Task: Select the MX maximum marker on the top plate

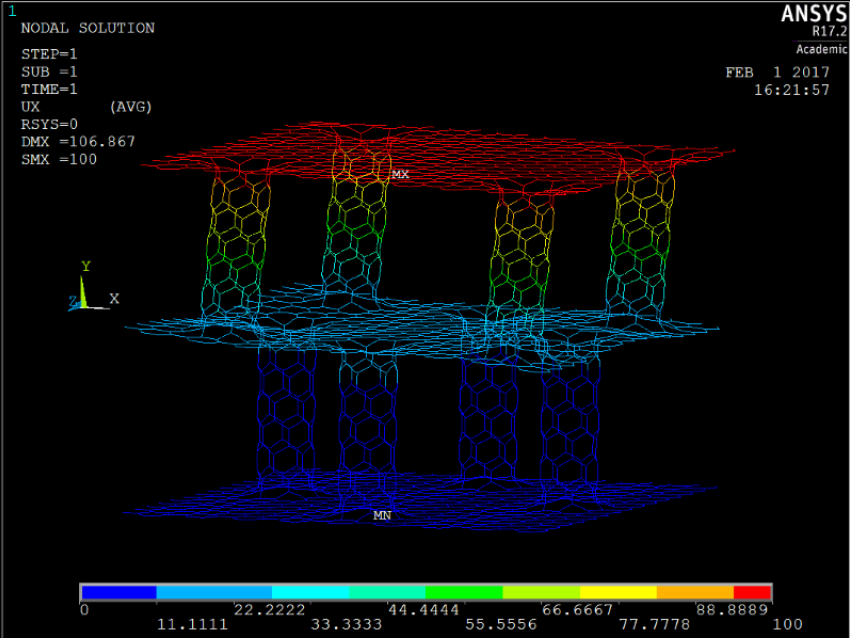Action: coord(400,175)
